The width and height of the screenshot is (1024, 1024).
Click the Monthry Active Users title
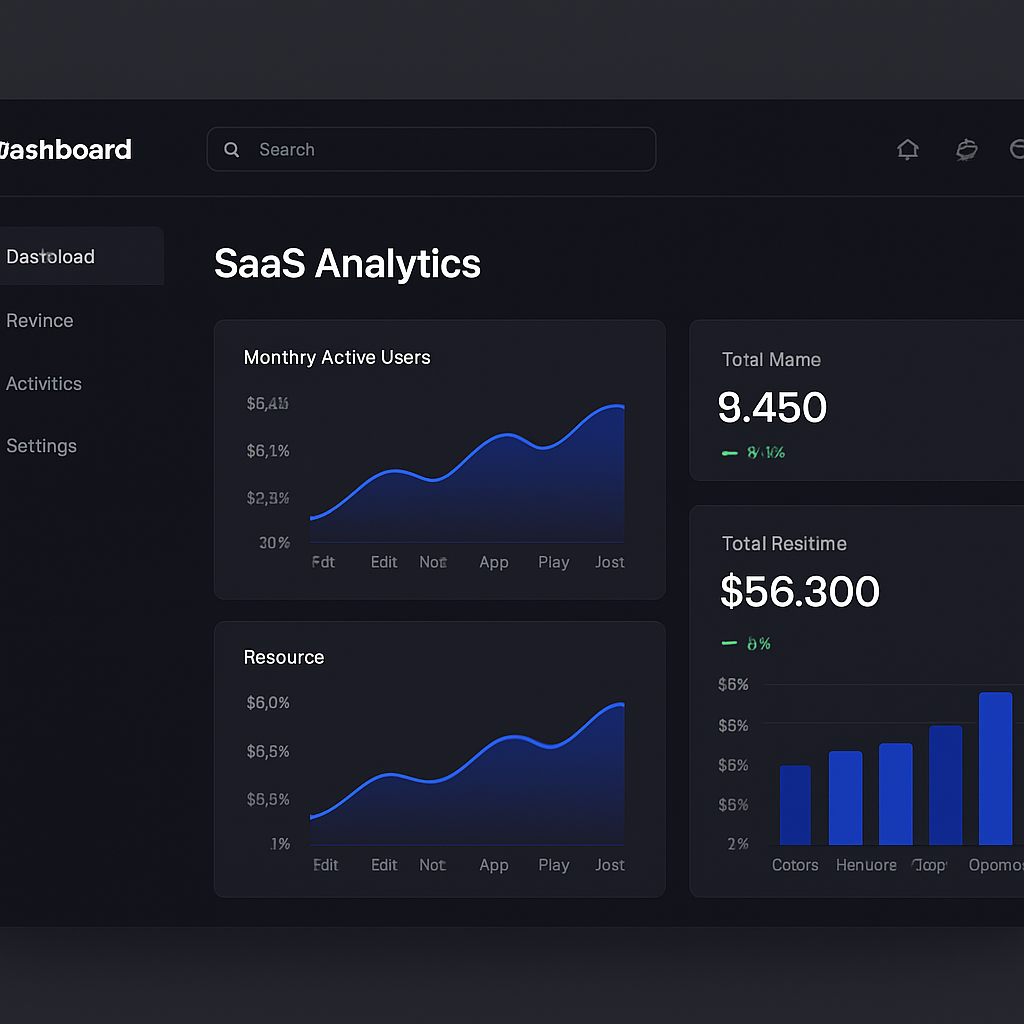pyautogui.click(x=337, y=357)
